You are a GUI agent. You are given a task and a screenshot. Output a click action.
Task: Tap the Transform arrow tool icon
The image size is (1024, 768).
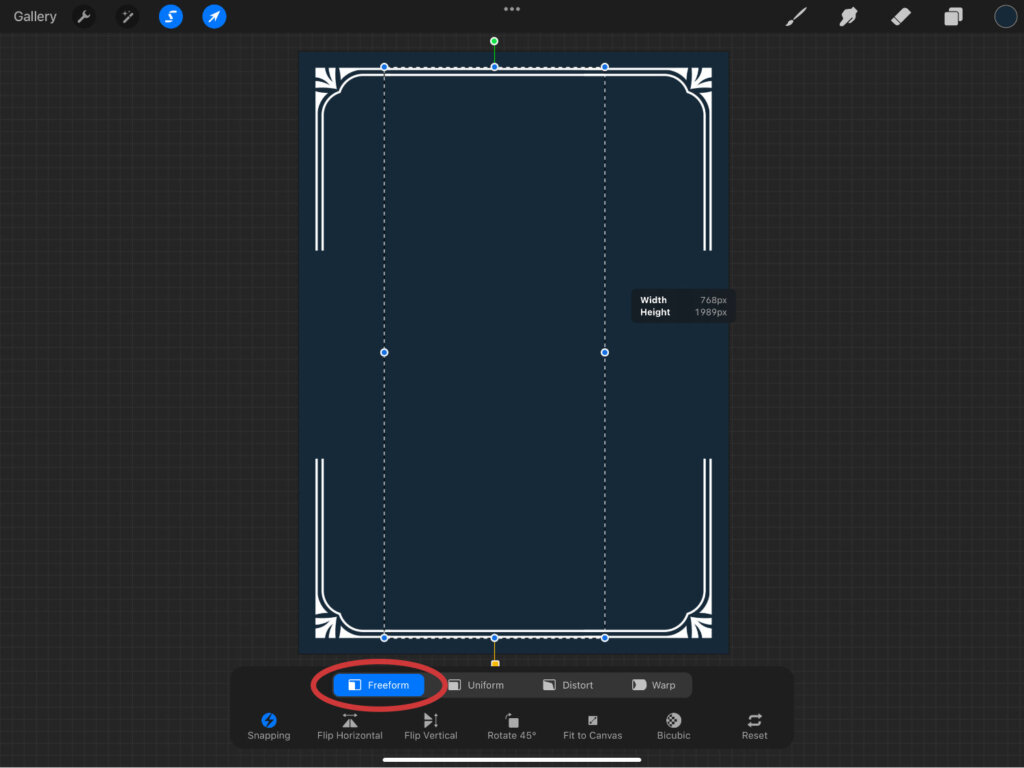[x=214, y=17]
